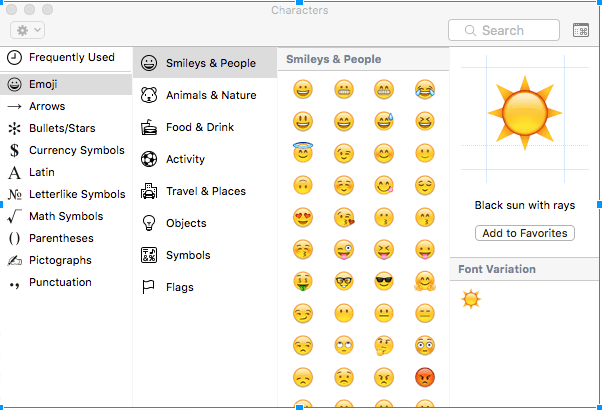Choose the sweat smile emoji
Screen dimensions: 602x410
click(384, 121)
